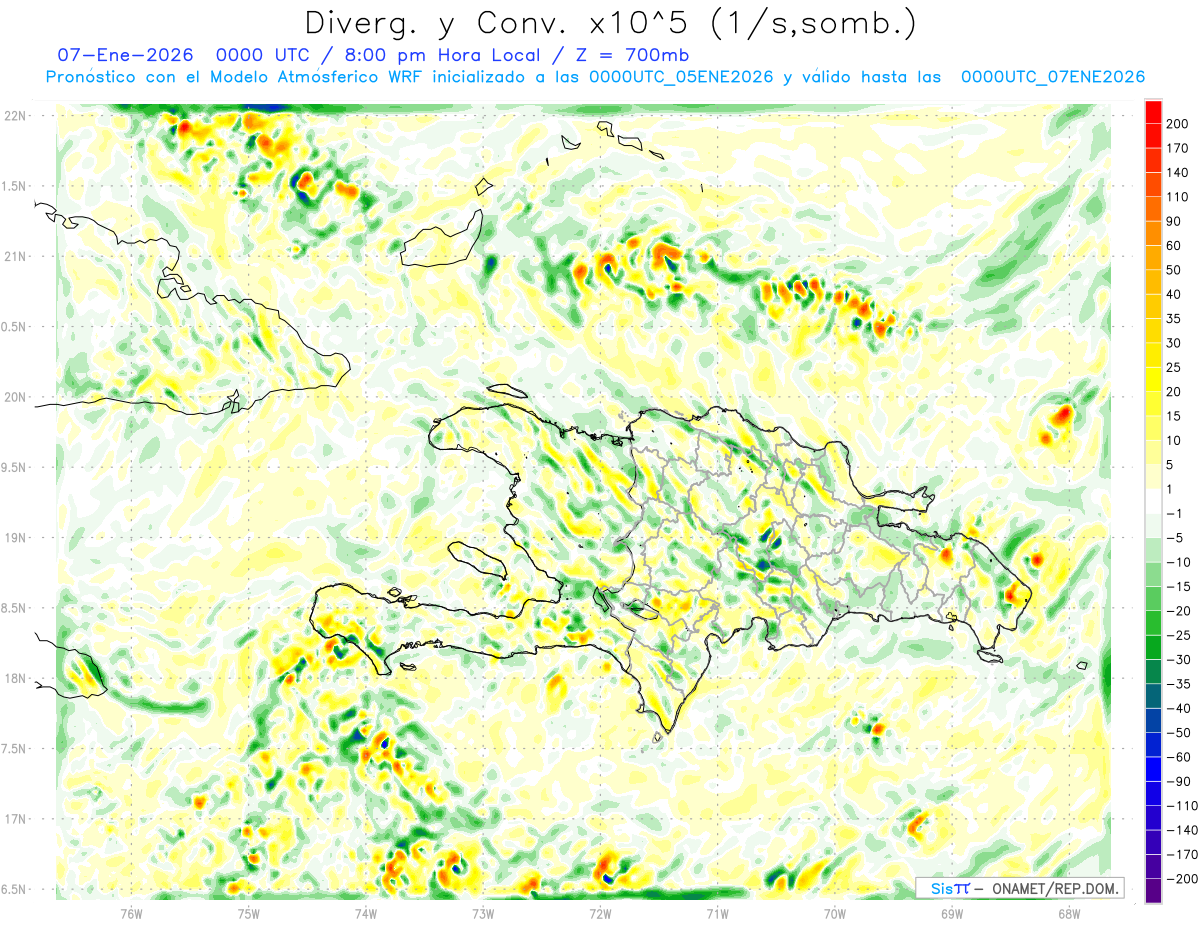The height and width of the screenshot is (927, 1200).
Task: Click the positive '50' color scale value
Action: (x=1175, y=270)
